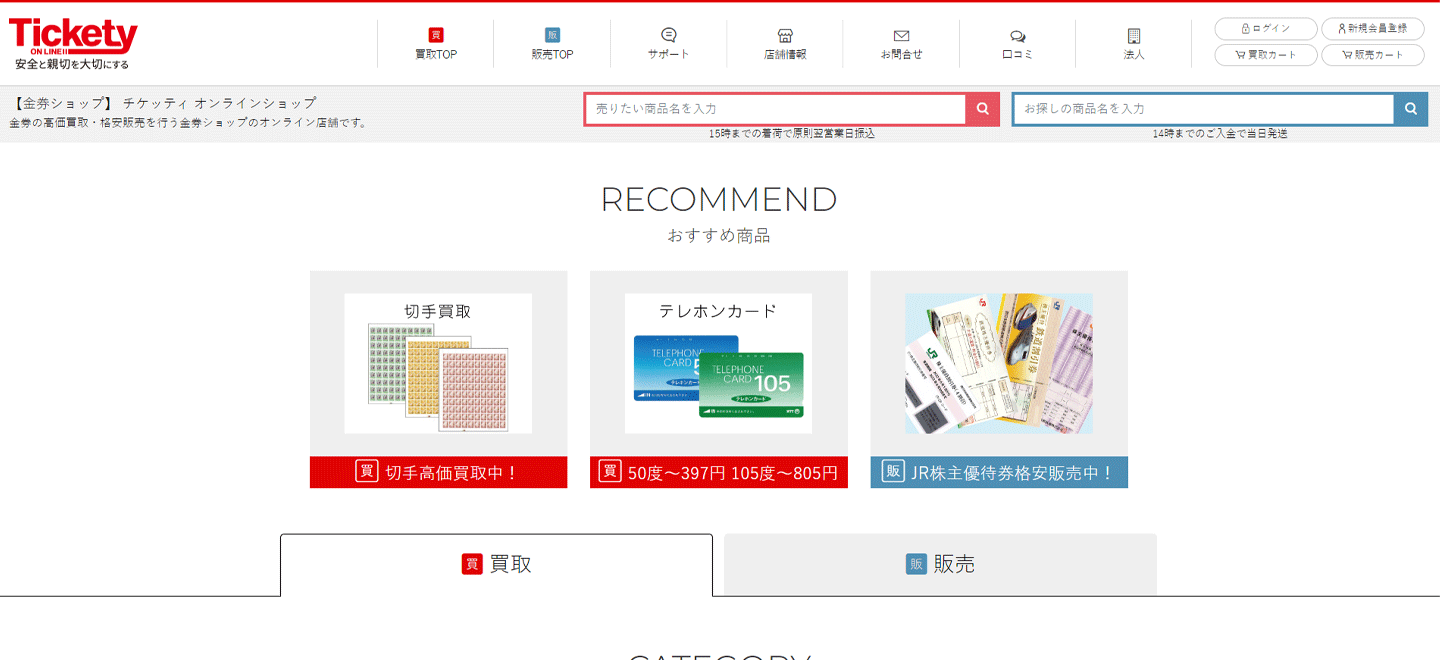Screen dimensions: 1440x660
Task: Open the 店舗情報 store icon
Action: tap(785, 36)
